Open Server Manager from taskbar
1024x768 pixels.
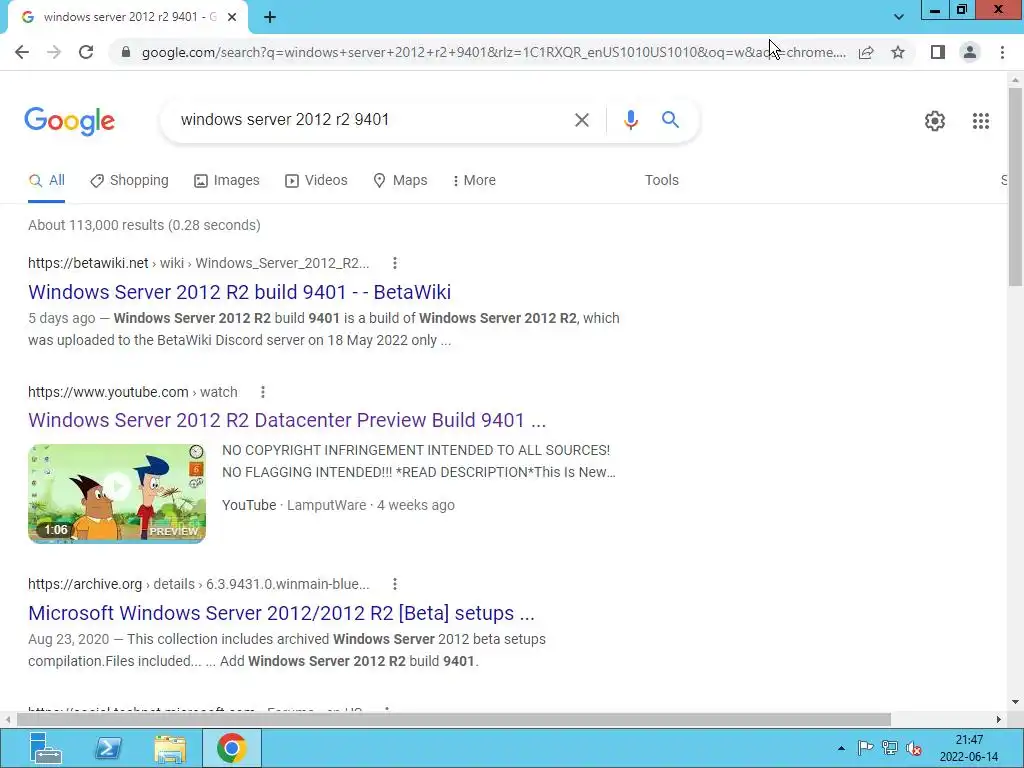pyautogui.click(x=44, y=748)
